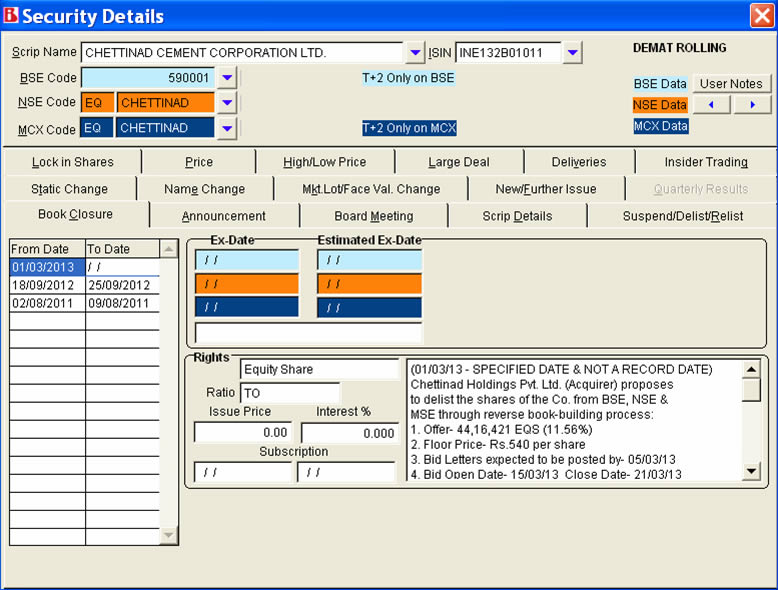The image size is (778, 590).
Task: Click the Scrip Name input field
Action: pyautogui.click(x=242, y=53)
